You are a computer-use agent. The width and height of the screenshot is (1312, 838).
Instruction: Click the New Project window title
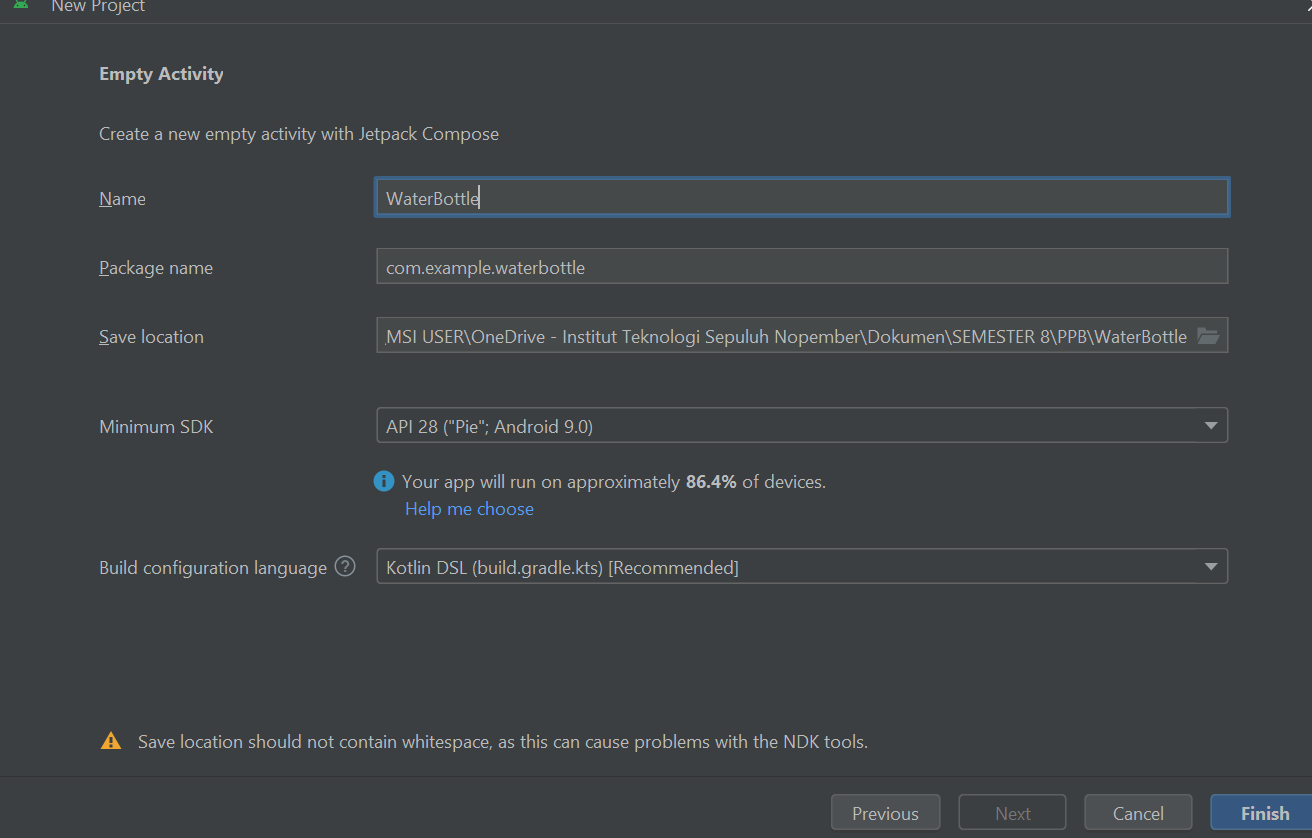(98, 6)
